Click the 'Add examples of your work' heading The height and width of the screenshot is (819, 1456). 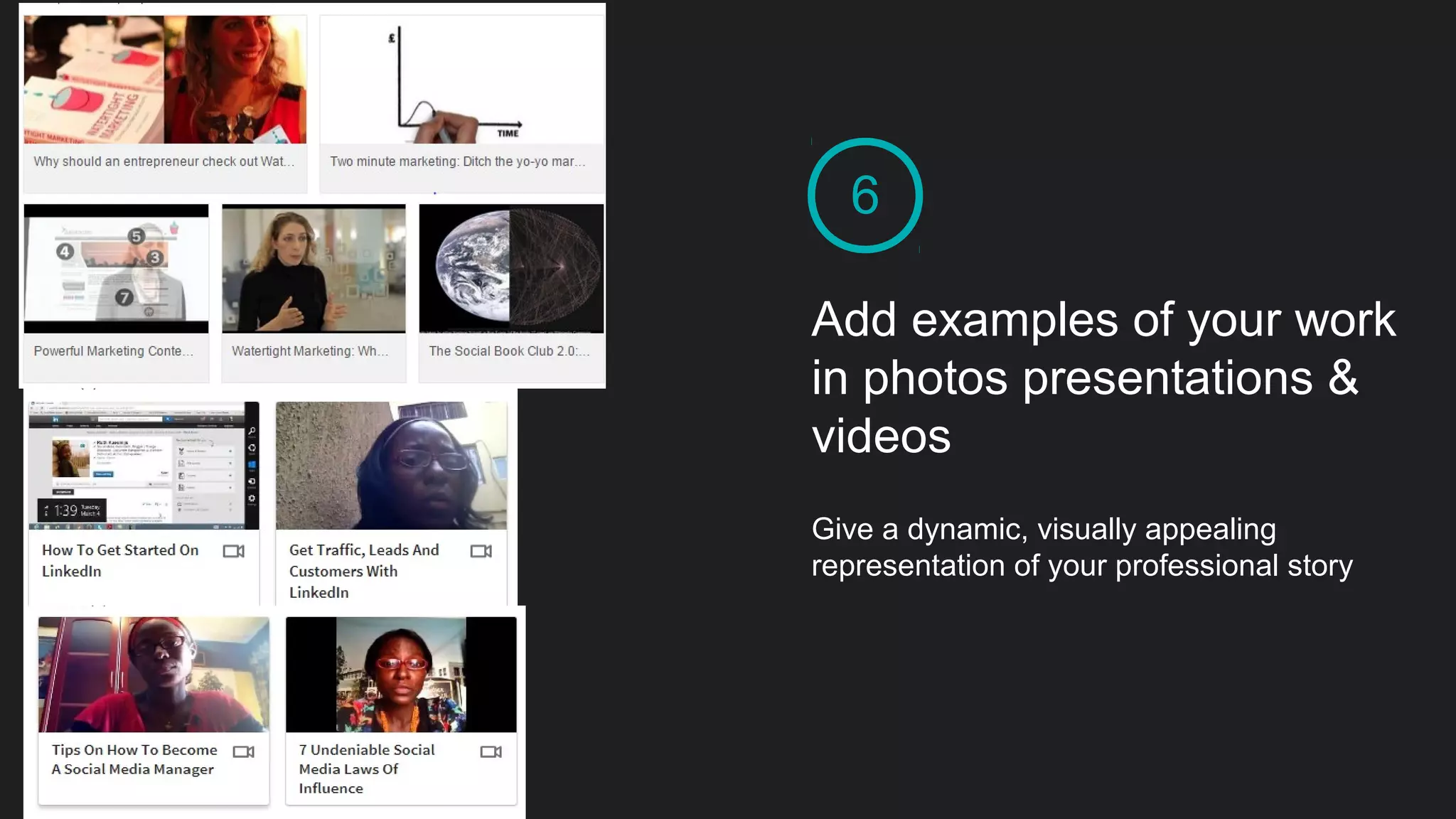[x=1103, y=377]
